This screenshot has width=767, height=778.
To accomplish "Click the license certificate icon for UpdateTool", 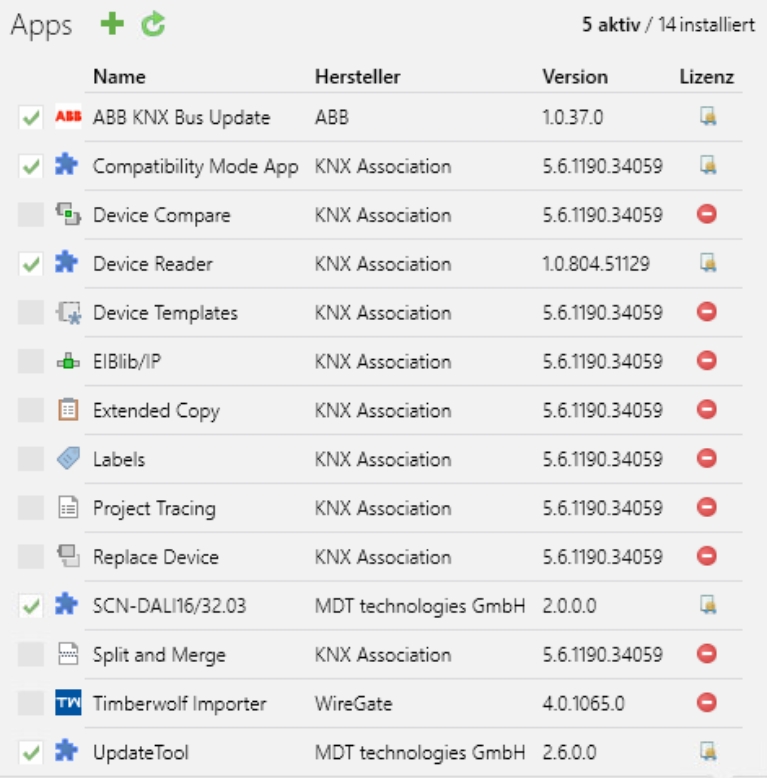I will 708,751.
